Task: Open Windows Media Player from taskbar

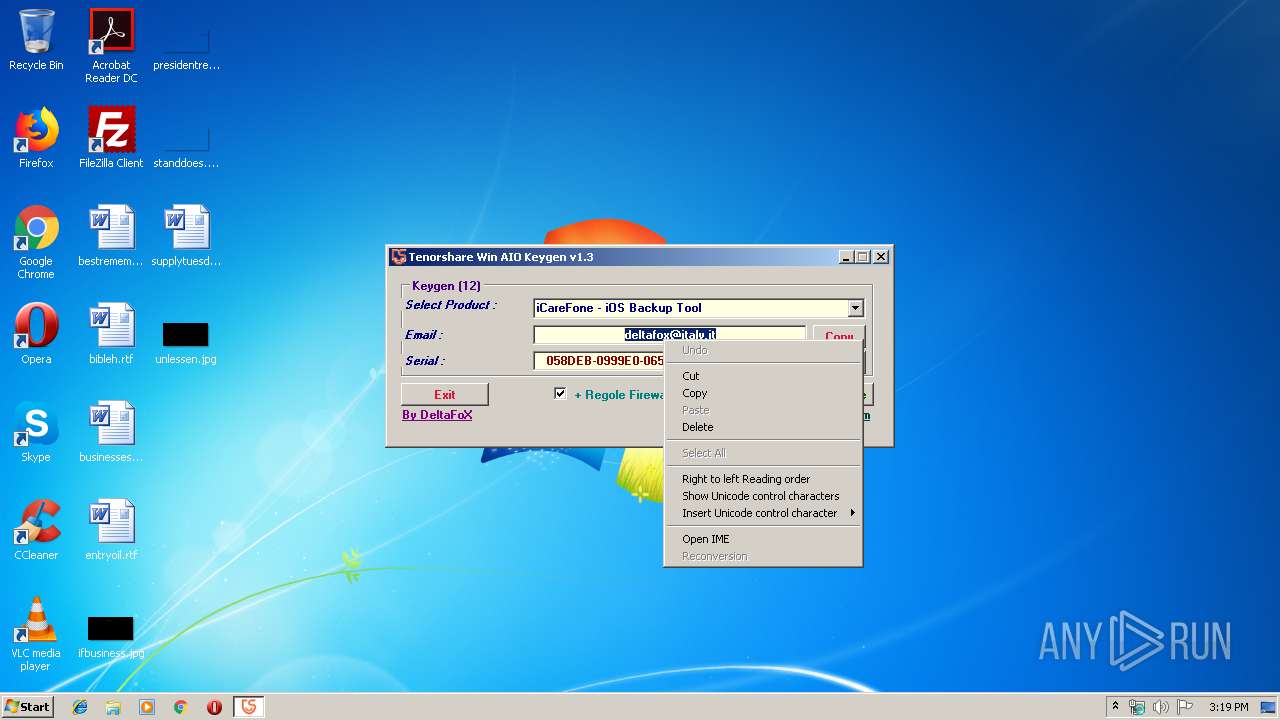Action: pyautogui.click(x=147, y=707)
